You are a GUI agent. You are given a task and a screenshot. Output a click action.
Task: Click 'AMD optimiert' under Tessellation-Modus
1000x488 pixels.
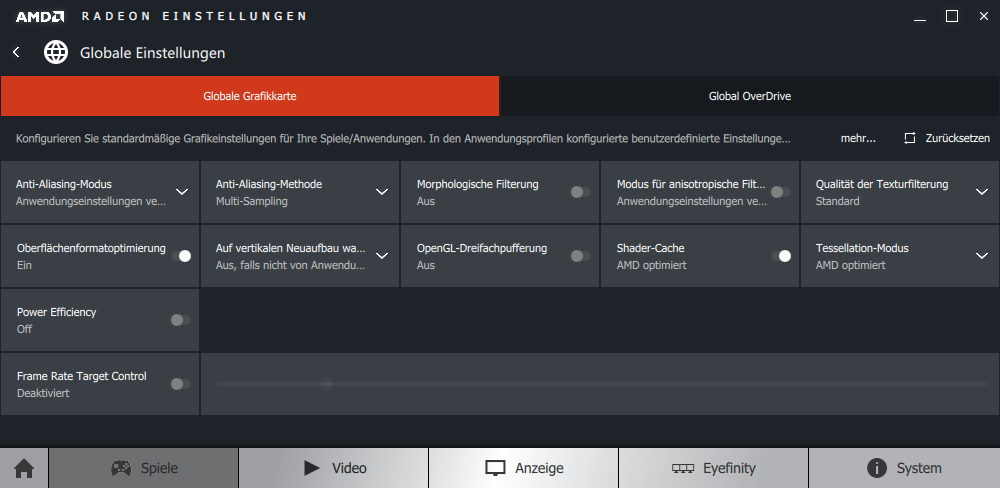click(x=851, y=265)
